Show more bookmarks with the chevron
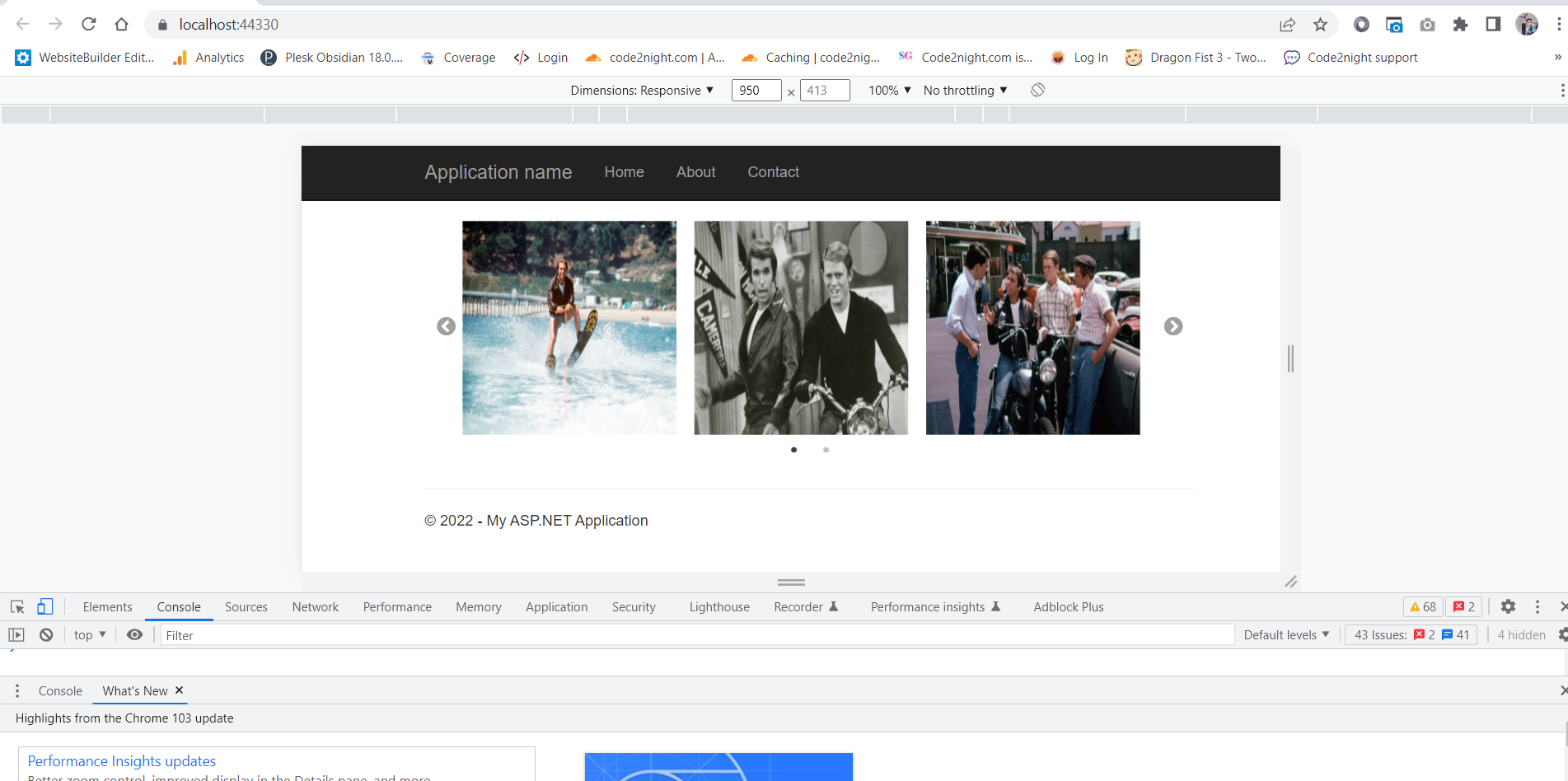The width and height of the screenshot is (1568, 781). tap(1557, 57)
